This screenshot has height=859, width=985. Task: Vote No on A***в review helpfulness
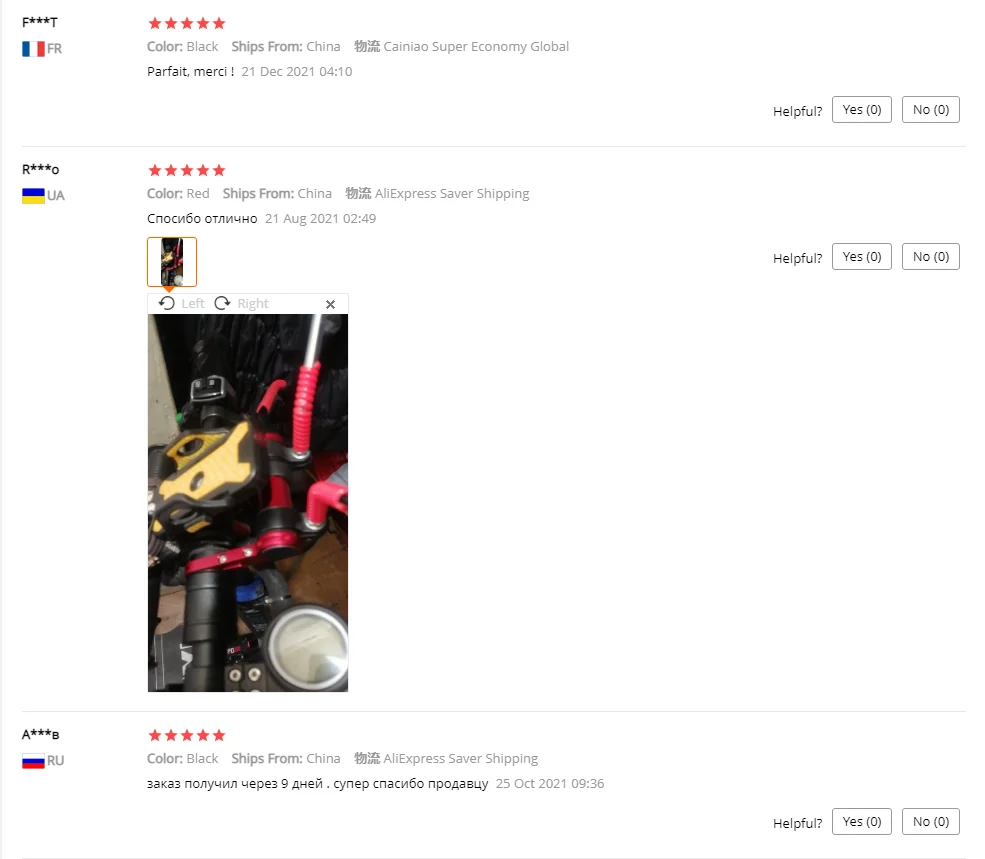(x=930, y=821)
